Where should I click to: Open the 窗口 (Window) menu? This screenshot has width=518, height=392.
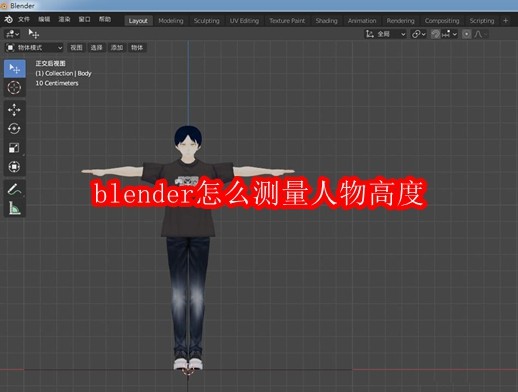[x=84, y=19]
